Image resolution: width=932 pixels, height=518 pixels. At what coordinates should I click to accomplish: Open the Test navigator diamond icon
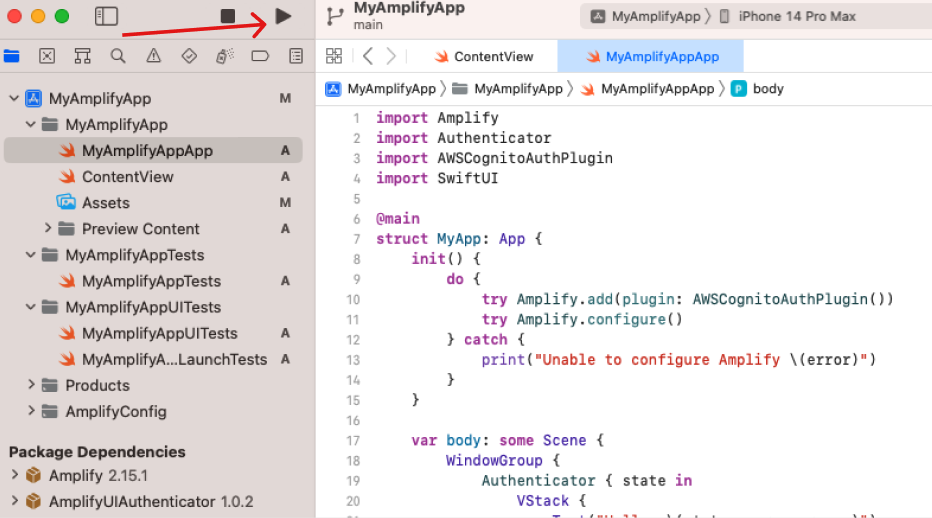(x=189, y=56)
